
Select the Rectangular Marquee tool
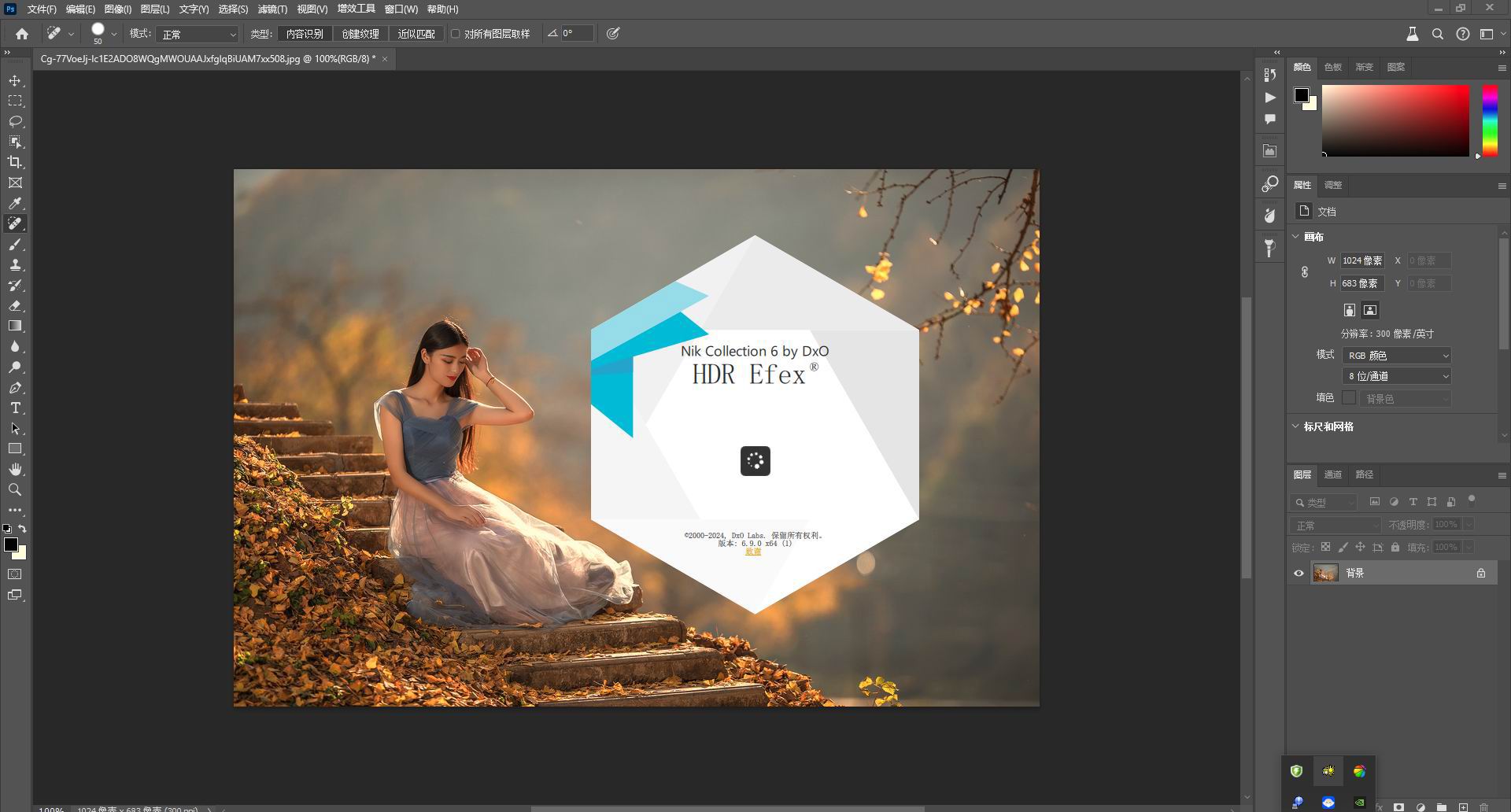click(x=15, y=101)
